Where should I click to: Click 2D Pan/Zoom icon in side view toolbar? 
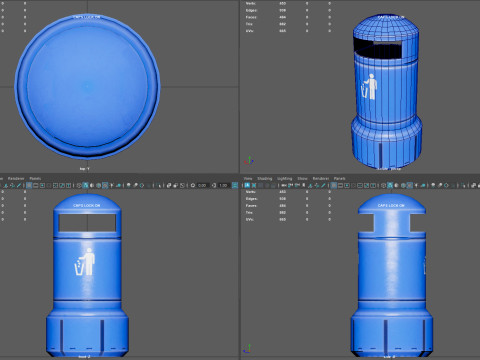317,185
